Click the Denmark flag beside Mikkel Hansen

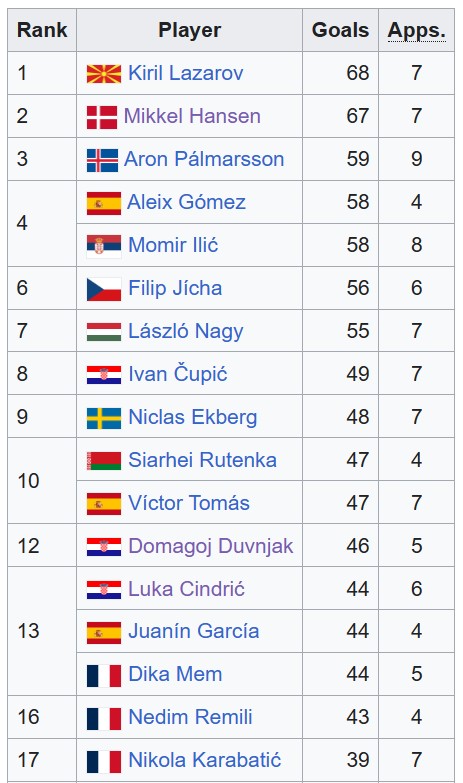[102, 117]
